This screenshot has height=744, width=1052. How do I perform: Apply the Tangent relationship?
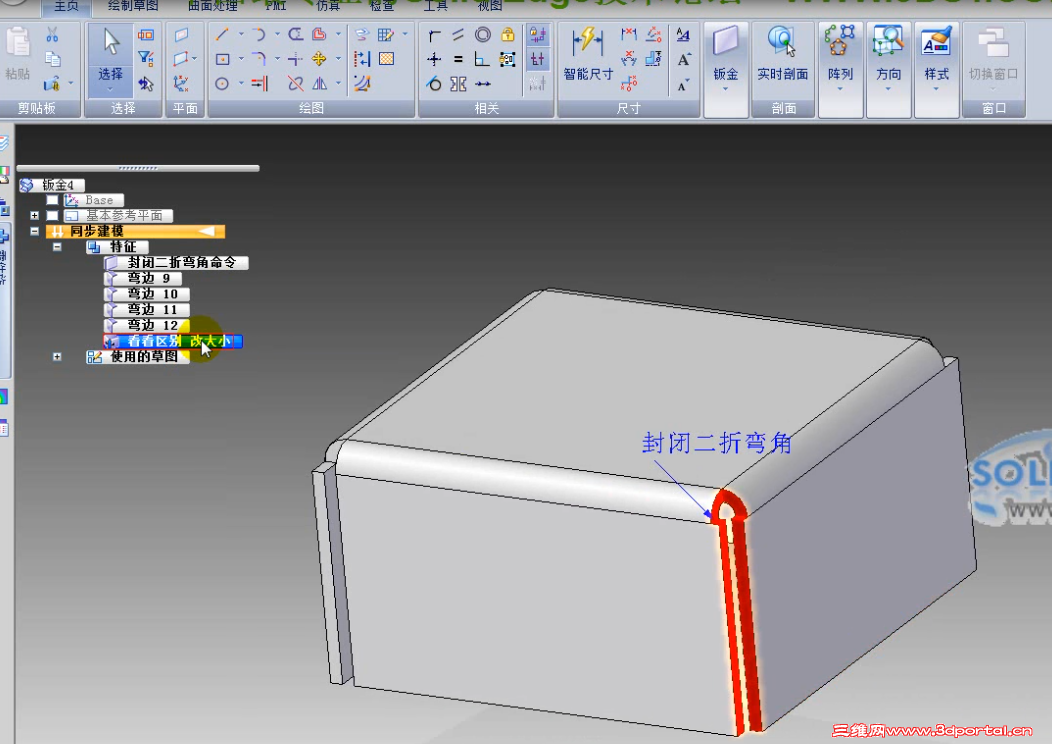click(x=434, y=84)
